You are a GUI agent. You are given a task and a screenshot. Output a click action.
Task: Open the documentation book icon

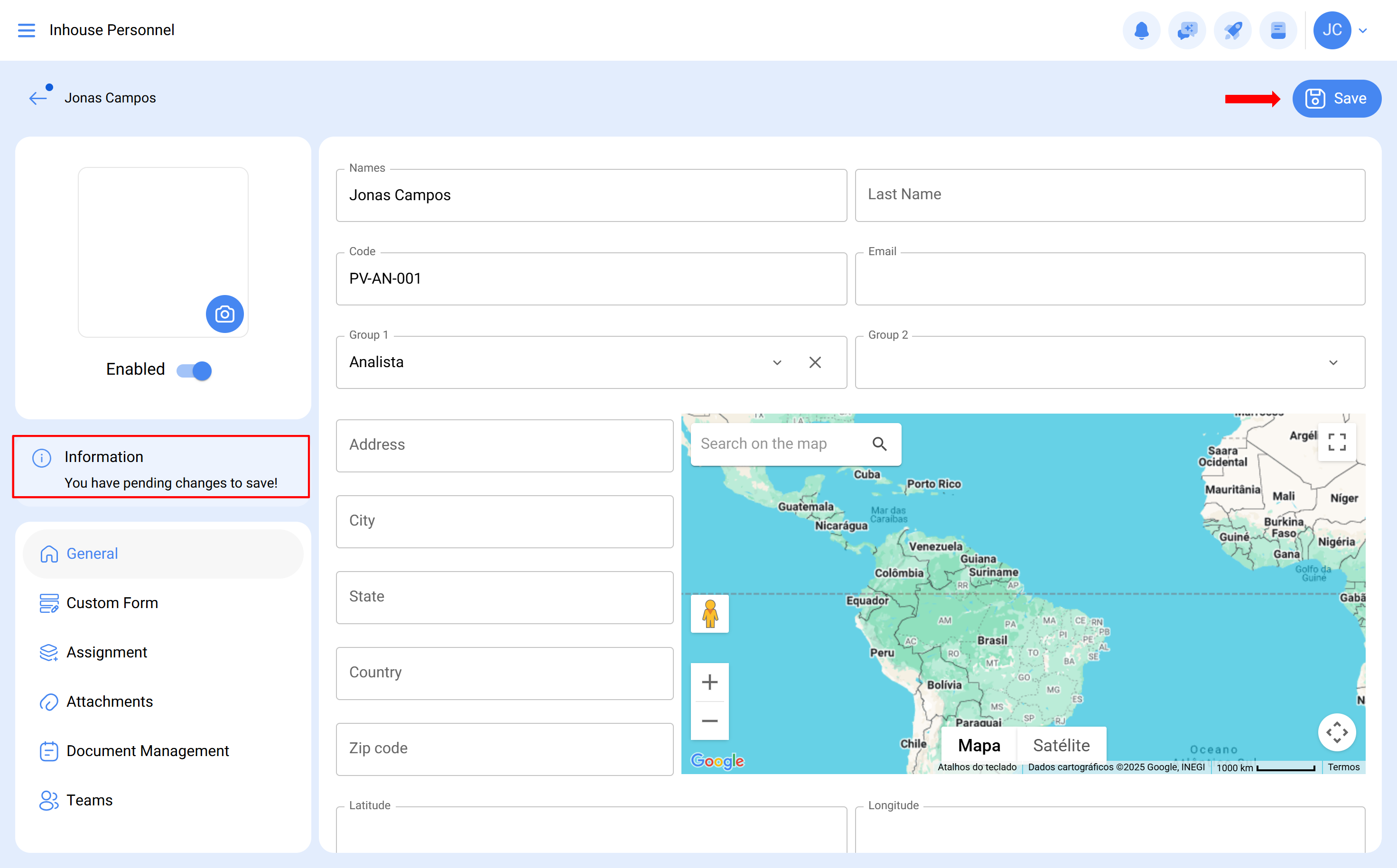pos(1278,30)
